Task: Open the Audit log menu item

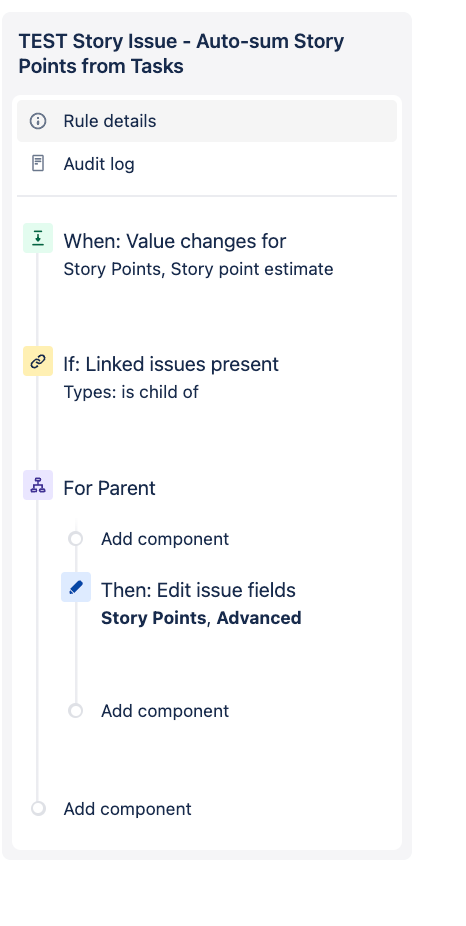Action: click(x=207, y=164)
